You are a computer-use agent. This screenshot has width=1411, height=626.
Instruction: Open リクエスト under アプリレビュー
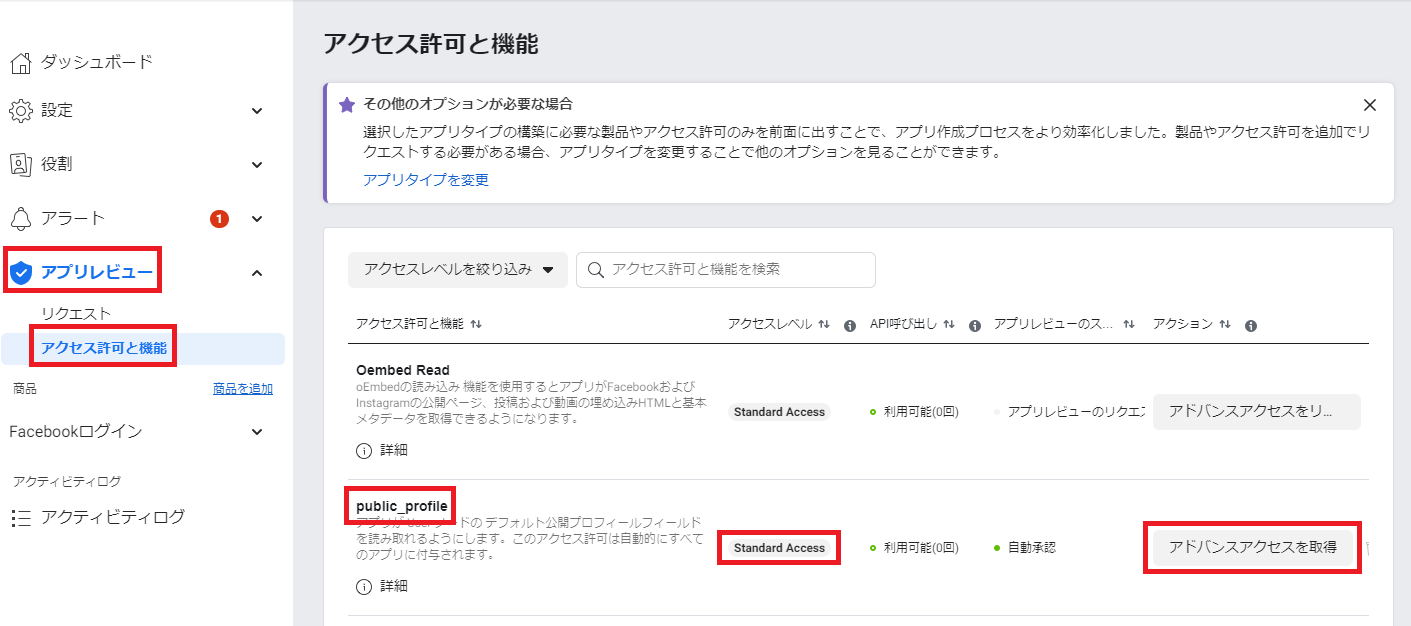pyautogui.click(x=76, y=314)
